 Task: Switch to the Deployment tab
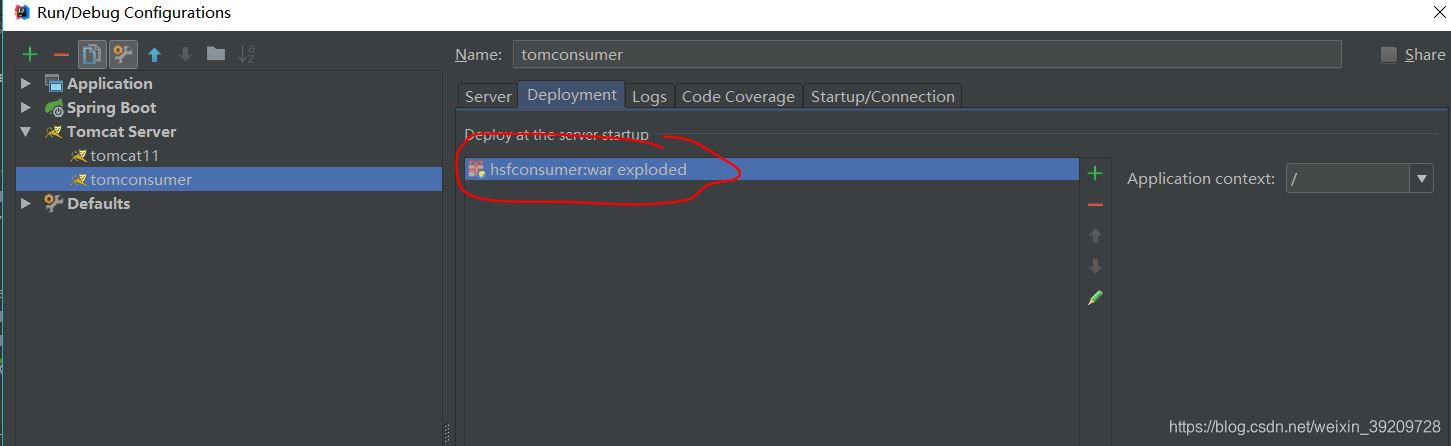point(572,95)
